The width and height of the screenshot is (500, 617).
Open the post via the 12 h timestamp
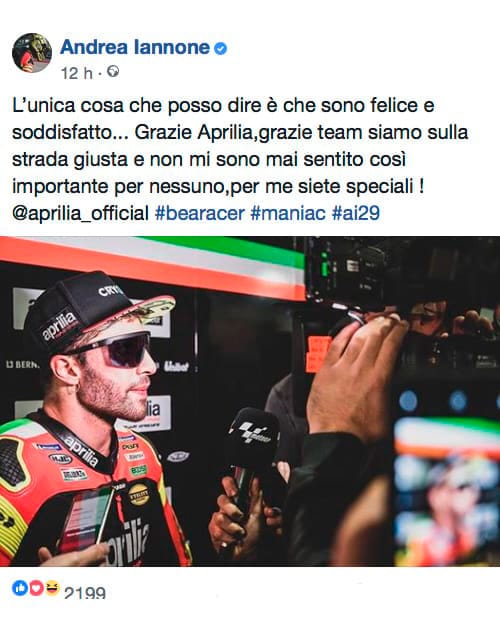(77, 73)
